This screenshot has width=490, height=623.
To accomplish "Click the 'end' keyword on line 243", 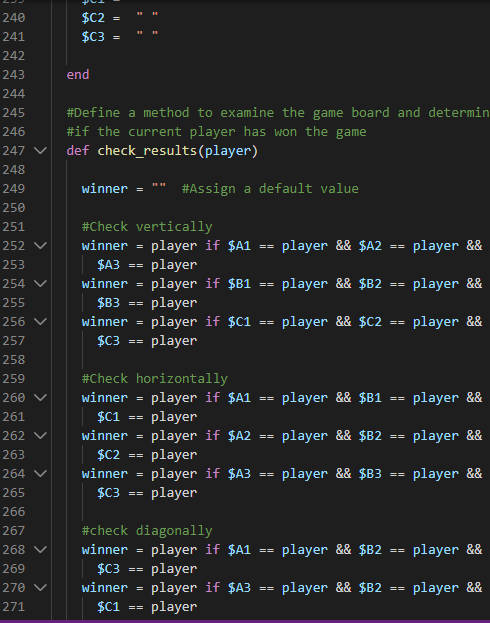I will (78, 75).
